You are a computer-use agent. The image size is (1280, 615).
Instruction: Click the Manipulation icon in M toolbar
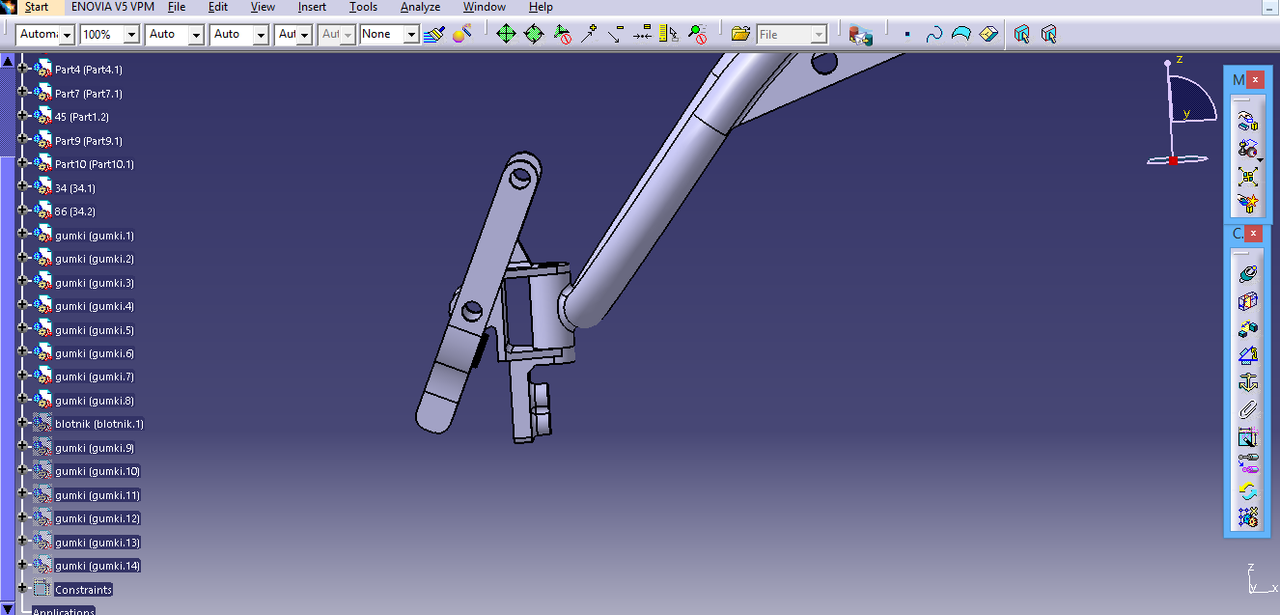point(1247,122)
